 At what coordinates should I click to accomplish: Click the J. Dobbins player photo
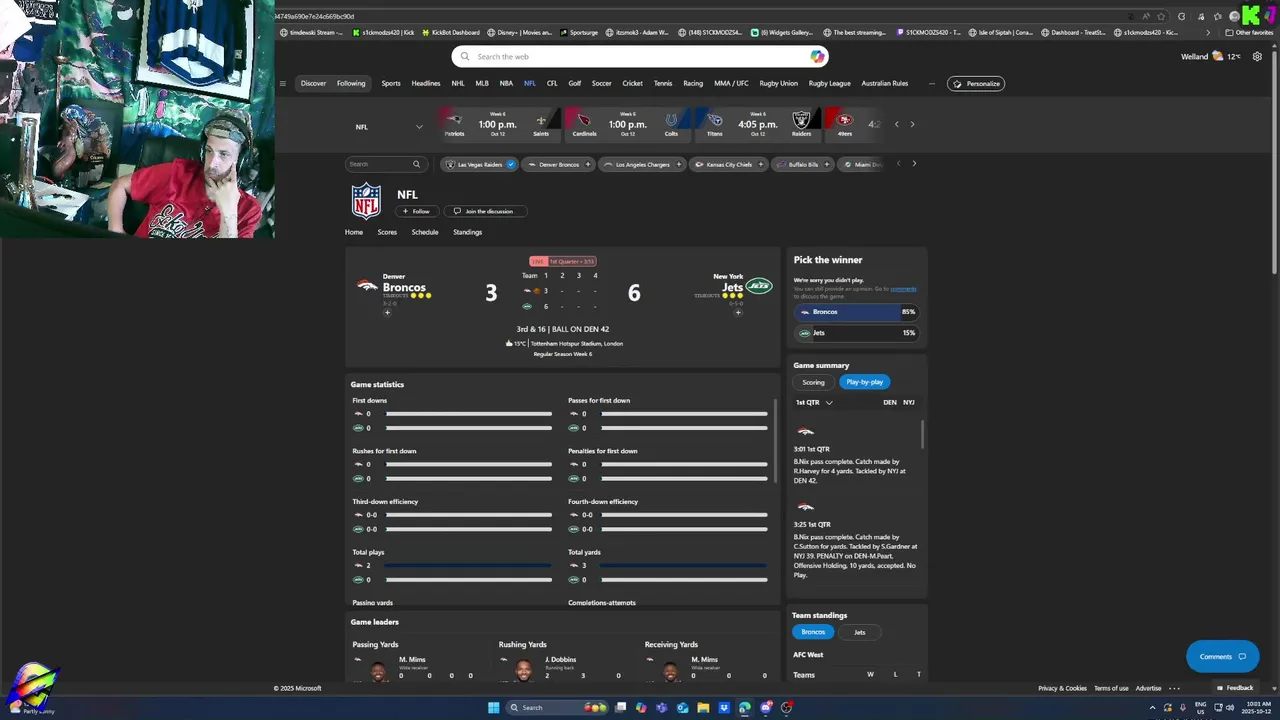click(524, 671)
